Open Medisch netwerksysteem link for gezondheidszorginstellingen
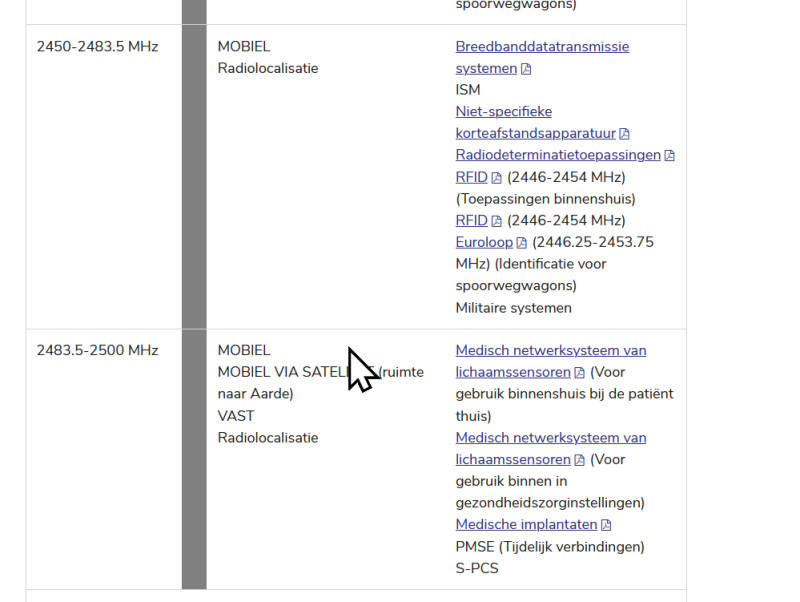The height and width of the screenshot is (602, 800). [x=550, y=438]
